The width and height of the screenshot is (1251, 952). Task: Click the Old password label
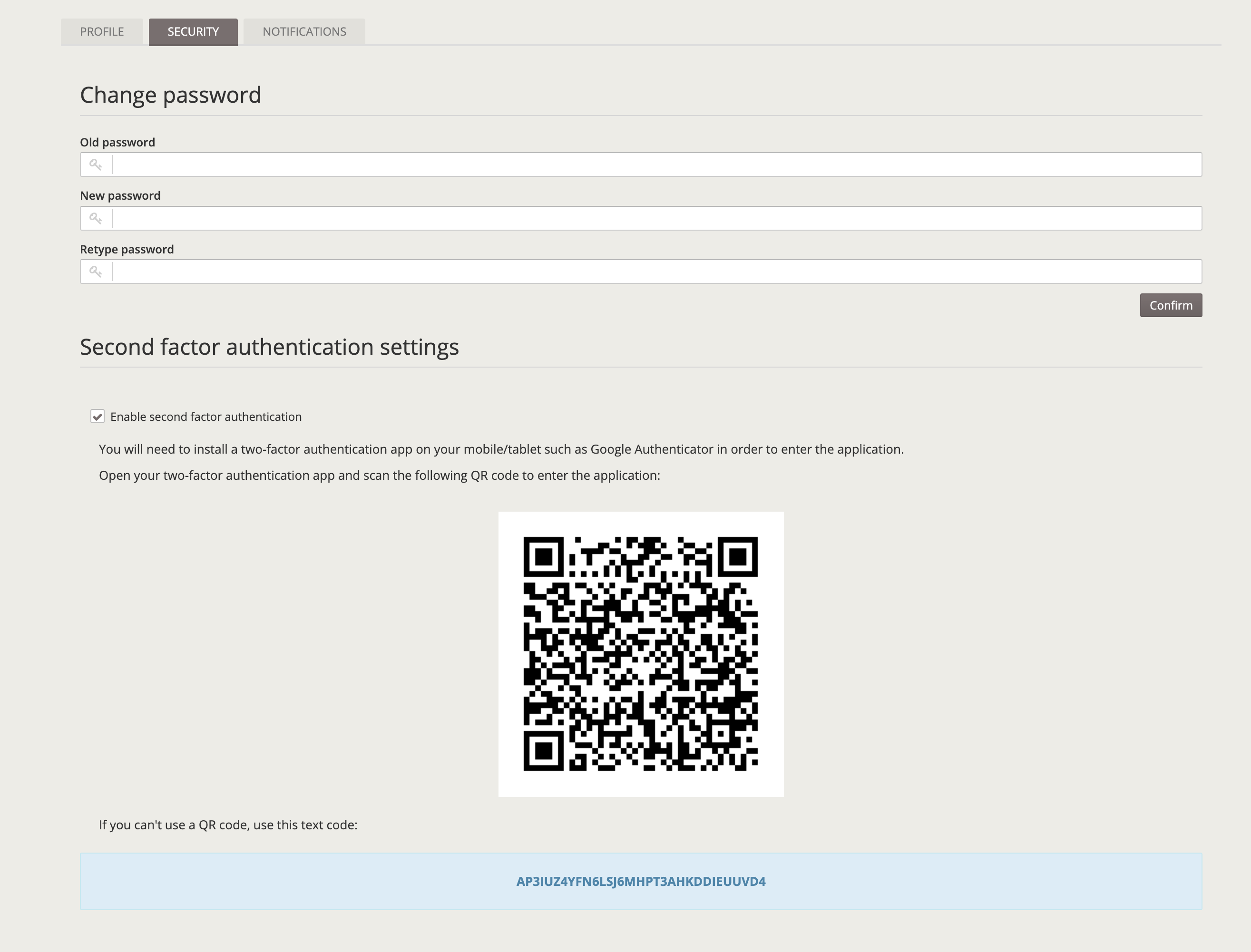117,142
